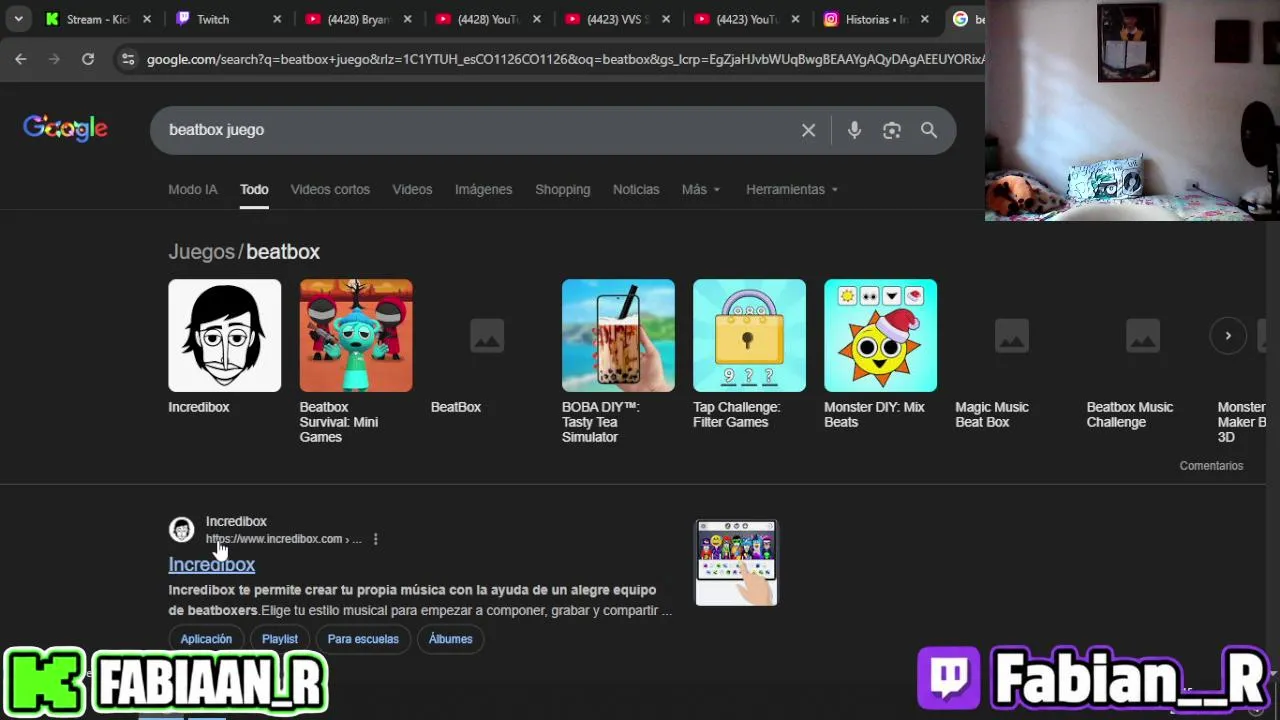Click the Juegos breadcrumb heading

pyautogui.click(x=201, y=252)
